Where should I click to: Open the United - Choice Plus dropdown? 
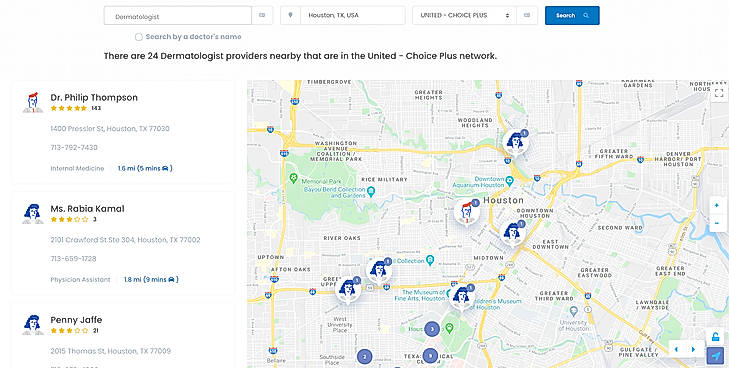(464, 15)
